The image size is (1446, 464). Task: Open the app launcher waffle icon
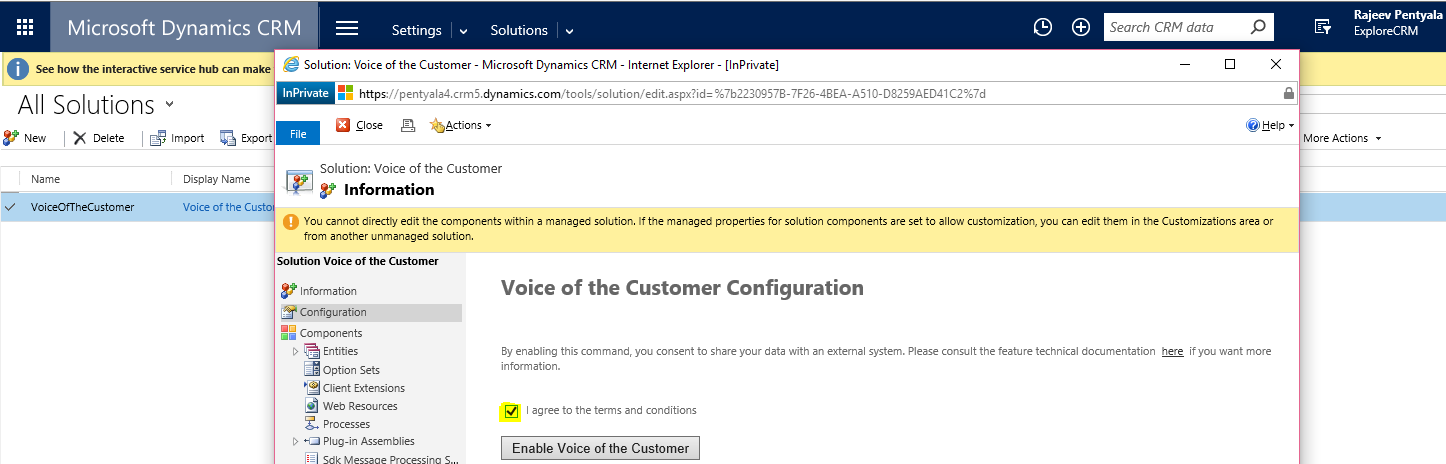coord(25,27)
